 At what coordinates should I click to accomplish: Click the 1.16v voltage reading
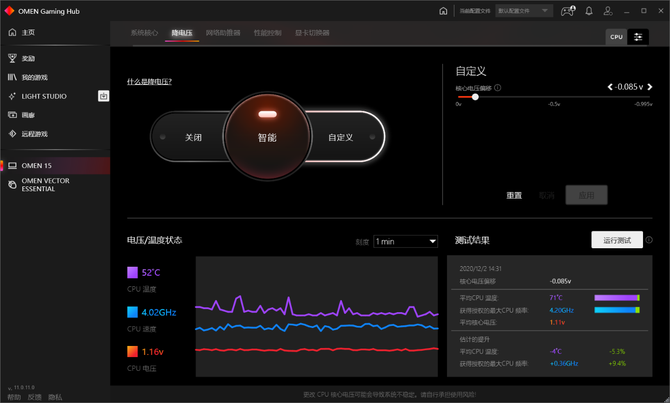153,352
